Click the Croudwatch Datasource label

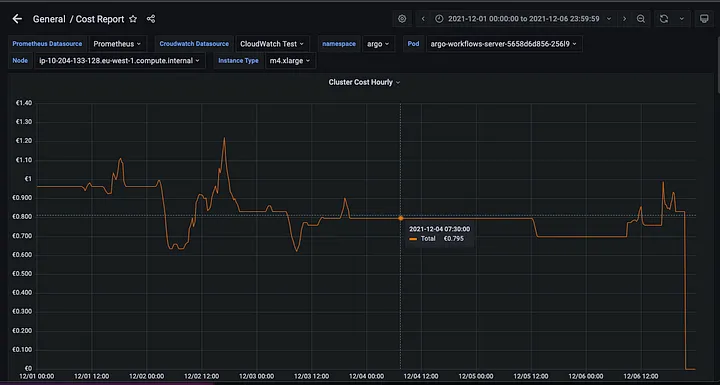click(x=194, y=44)
